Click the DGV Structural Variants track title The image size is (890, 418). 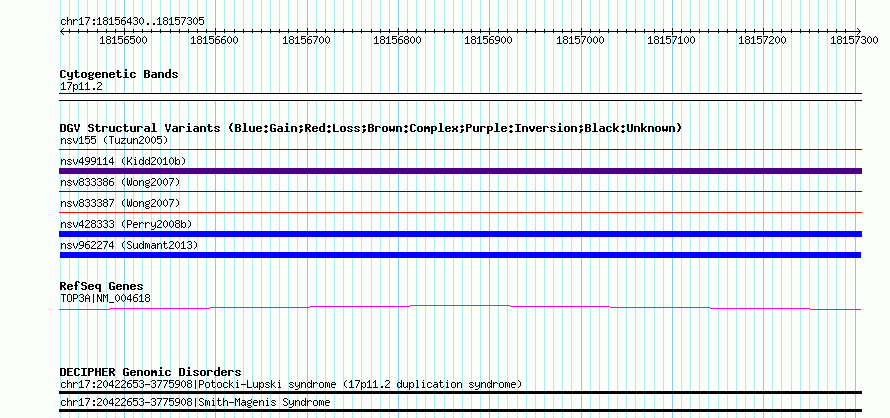click(x=371, y=128)
